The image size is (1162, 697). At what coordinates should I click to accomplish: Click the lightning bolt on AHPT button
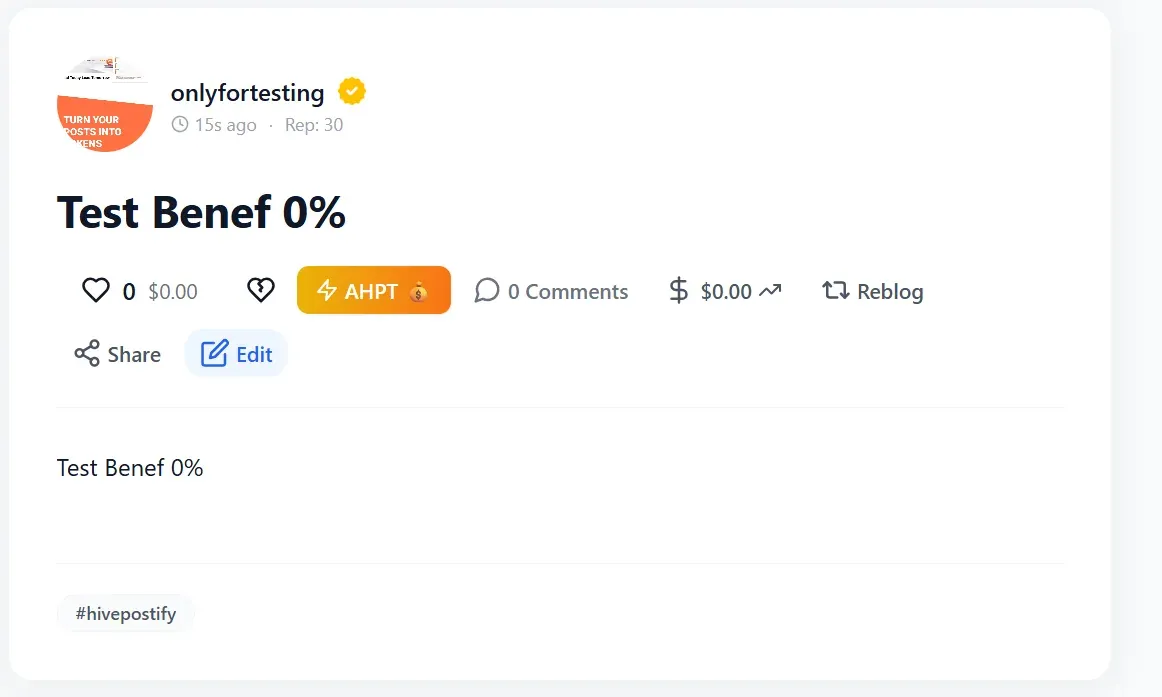(327, 290)
